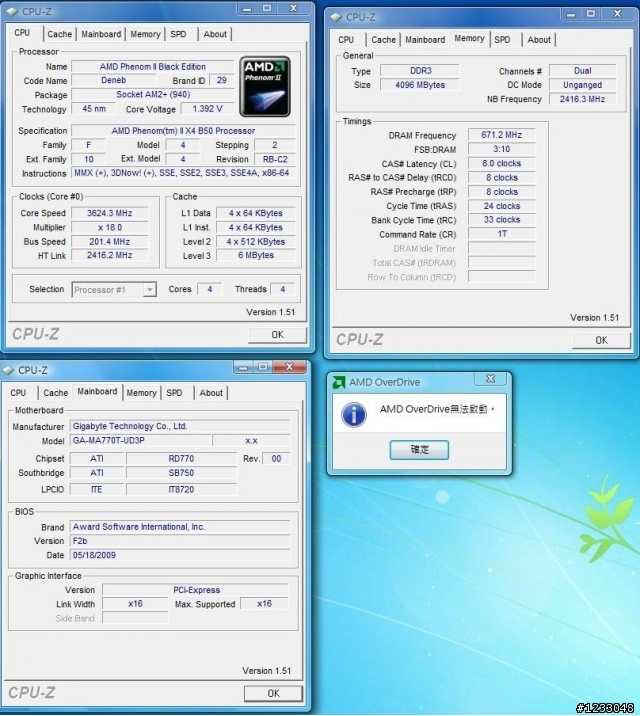640x716 pixels.
Task: Click the Core Voltage value 1.392 V
Action: (207, 109)
